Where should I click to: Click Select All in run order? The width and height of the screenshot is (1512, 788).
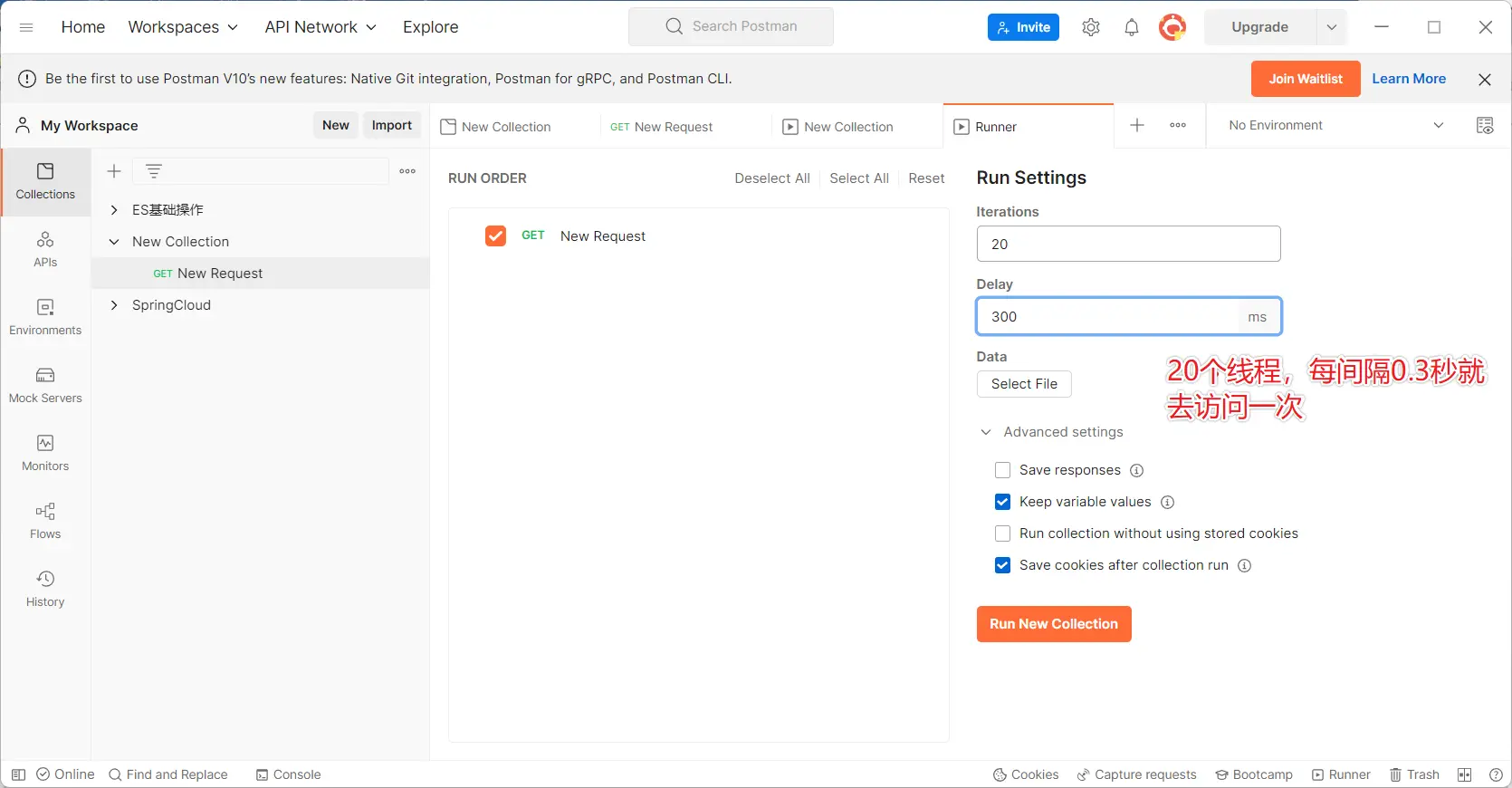(x=859, y=178)
